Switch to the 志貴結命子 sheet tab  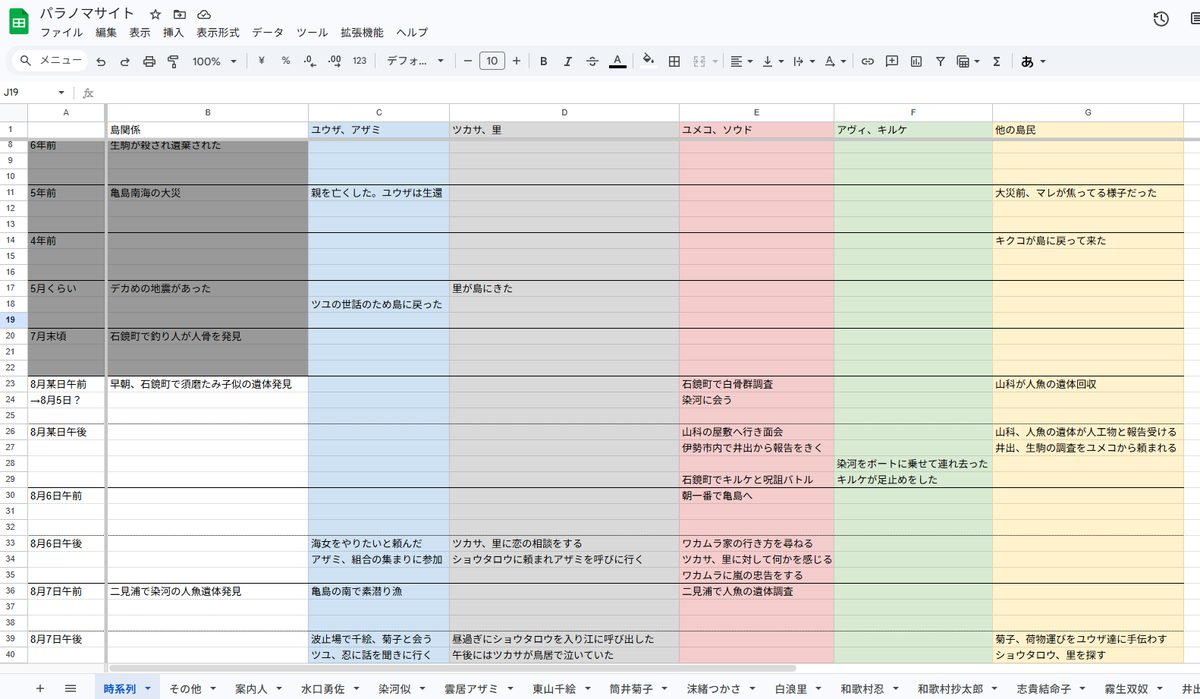tap(1049, 688)
